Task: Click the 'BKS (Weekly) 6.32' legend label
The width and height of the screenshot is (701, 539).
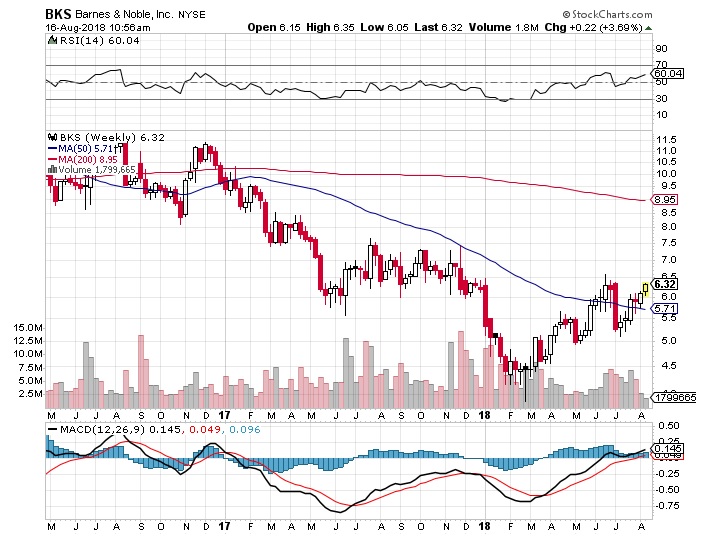Action: (x=112, y=137)
